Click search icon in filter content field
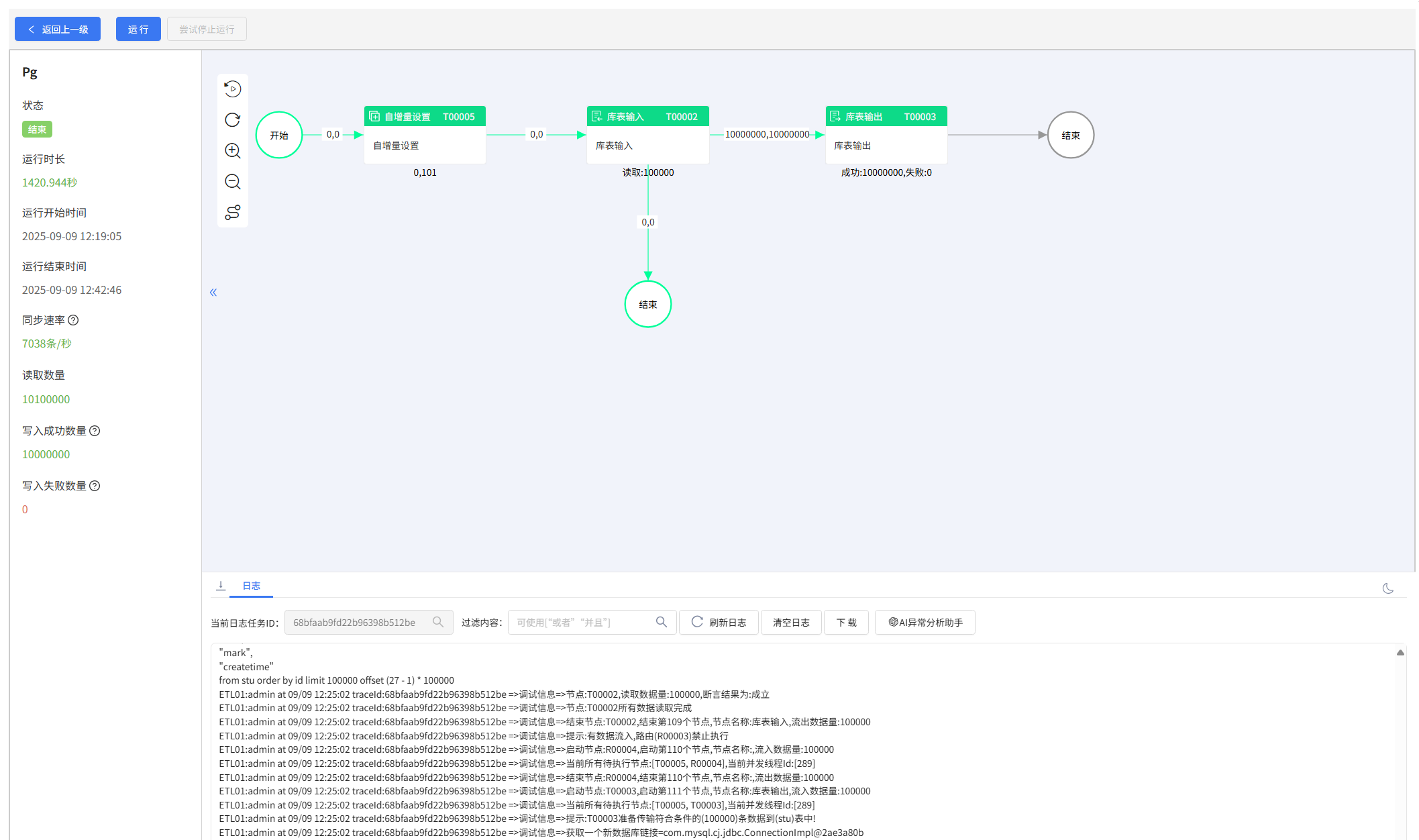This screenshot has width=1419, height=840. (662, 622)
